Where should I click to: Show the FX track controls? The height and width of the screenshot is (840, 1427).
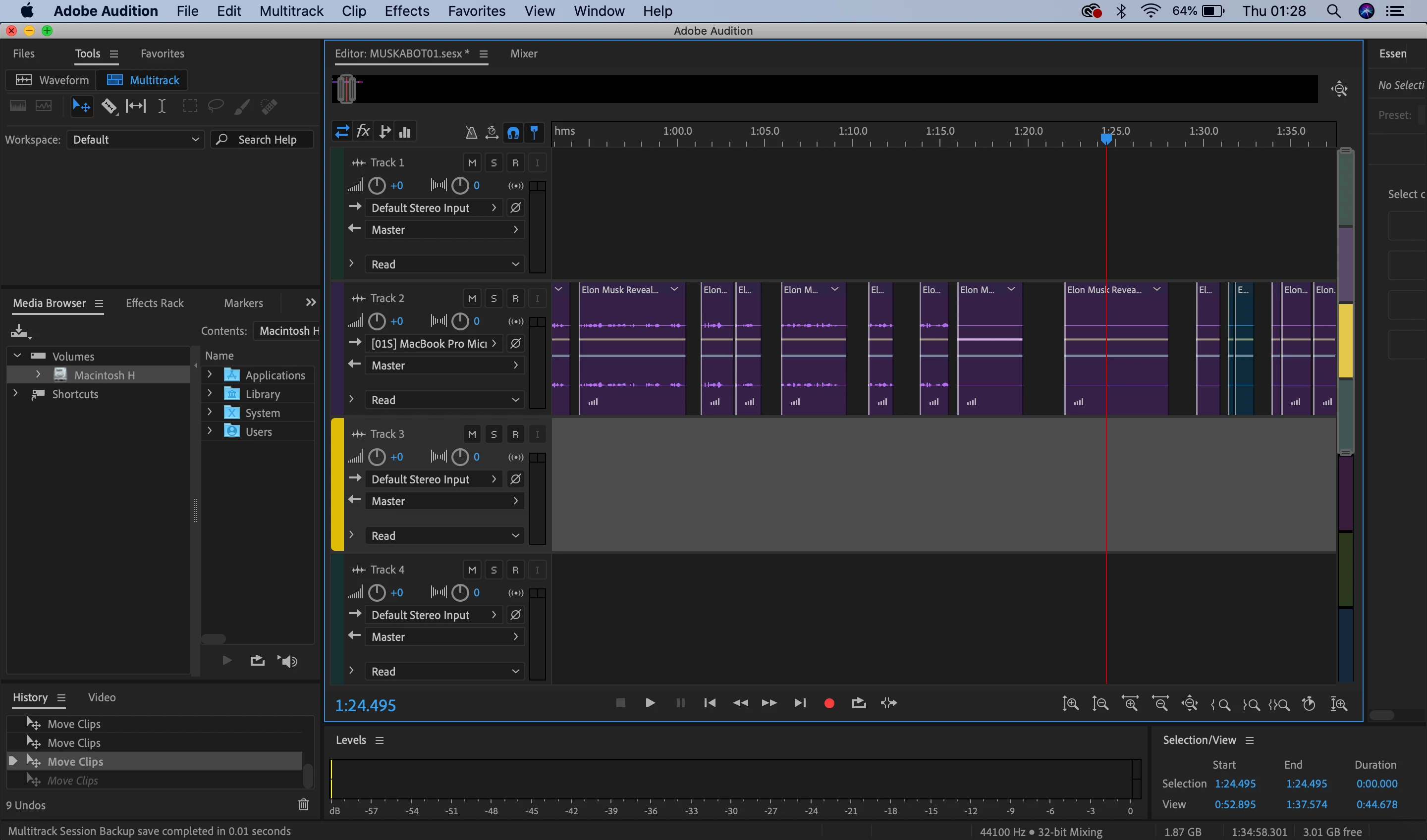click(x=363, y=132)
